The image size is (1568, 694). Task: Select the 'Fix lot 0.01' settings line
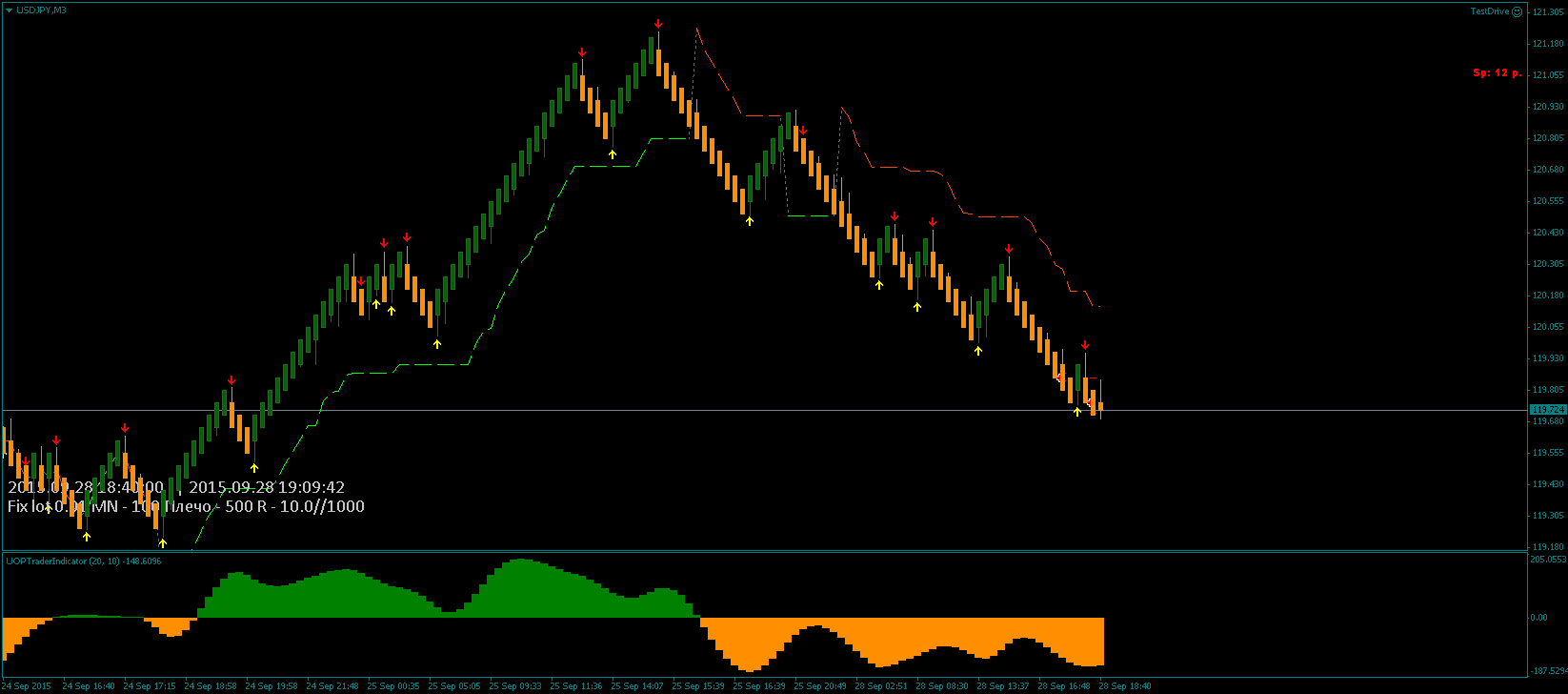[x=186, y=506]
